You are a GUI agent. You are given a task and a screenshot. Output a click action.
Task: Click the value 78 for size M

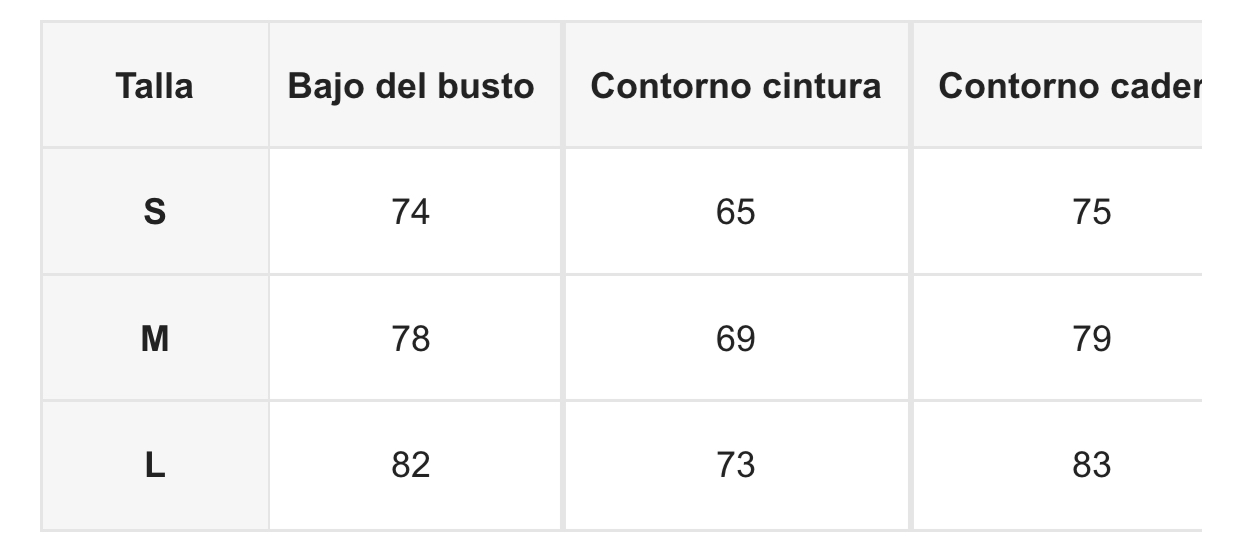click(x=411, y=339)
